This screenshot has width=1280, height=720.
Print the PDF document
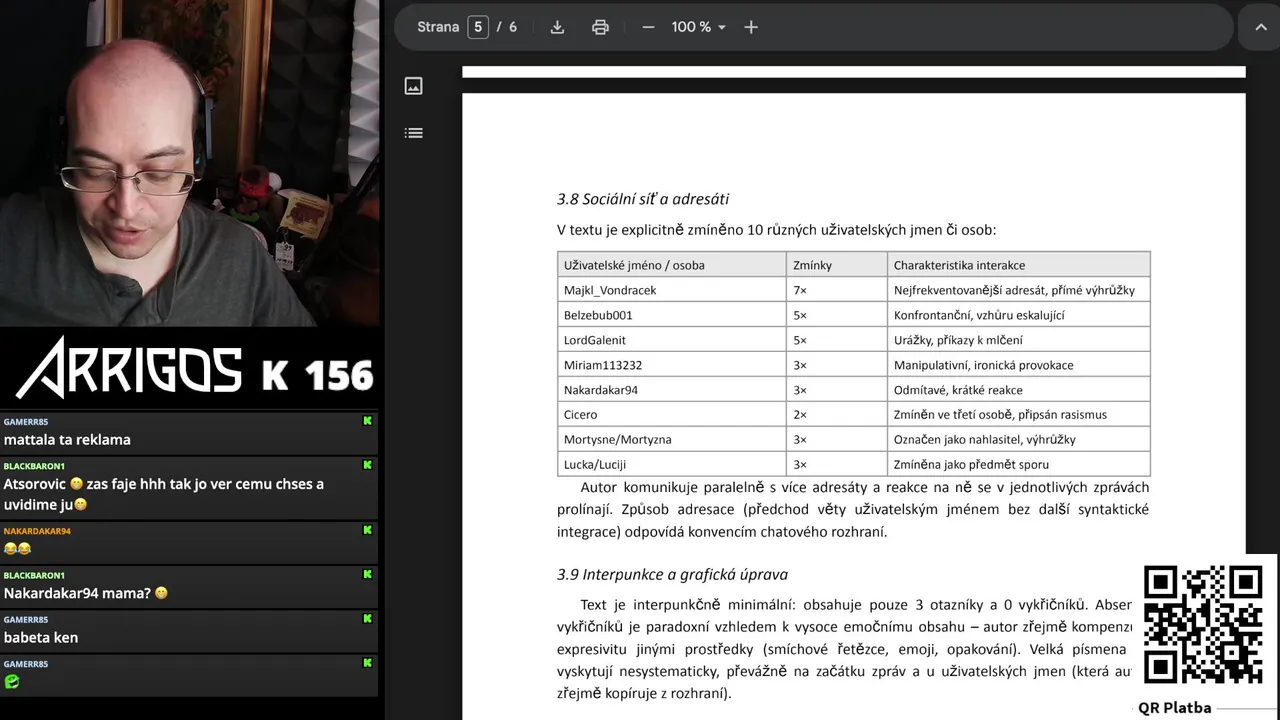pos(600,27)
